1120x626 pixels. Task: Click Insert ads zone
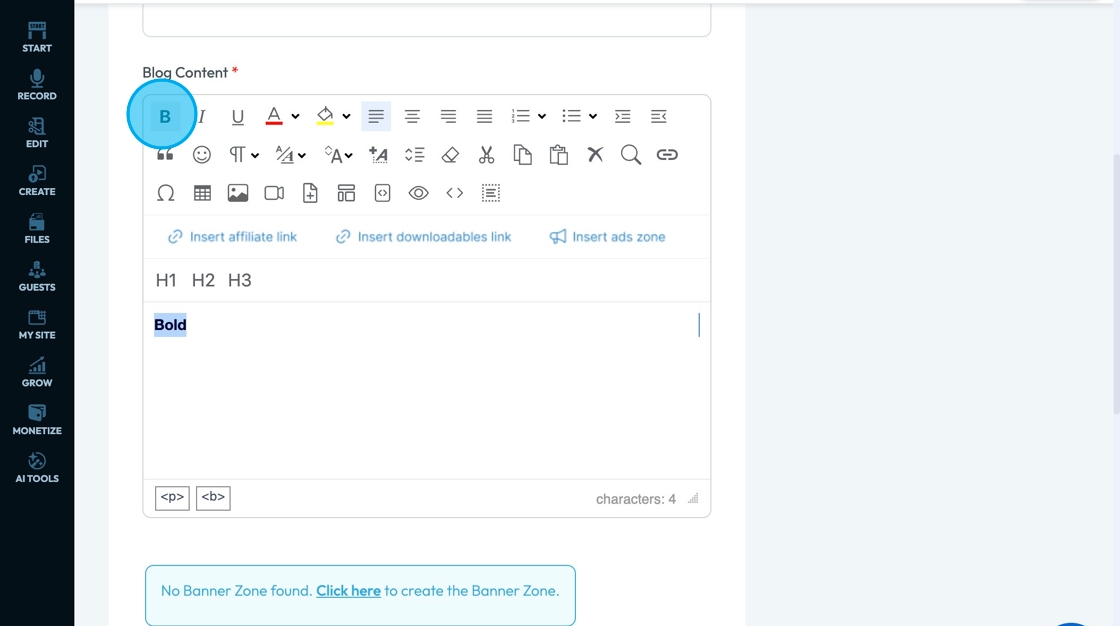[607, 237]
